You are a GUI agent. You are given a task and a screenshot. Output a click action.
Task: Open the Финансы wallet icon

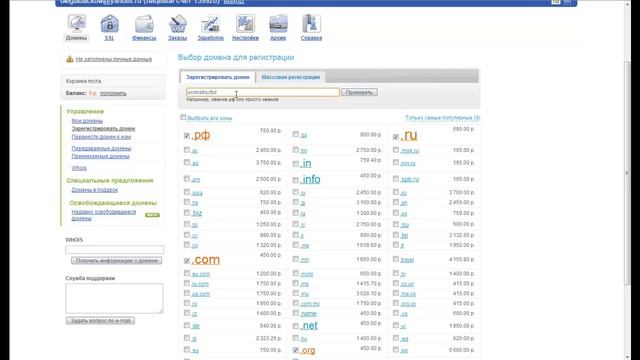click(144, 24)
